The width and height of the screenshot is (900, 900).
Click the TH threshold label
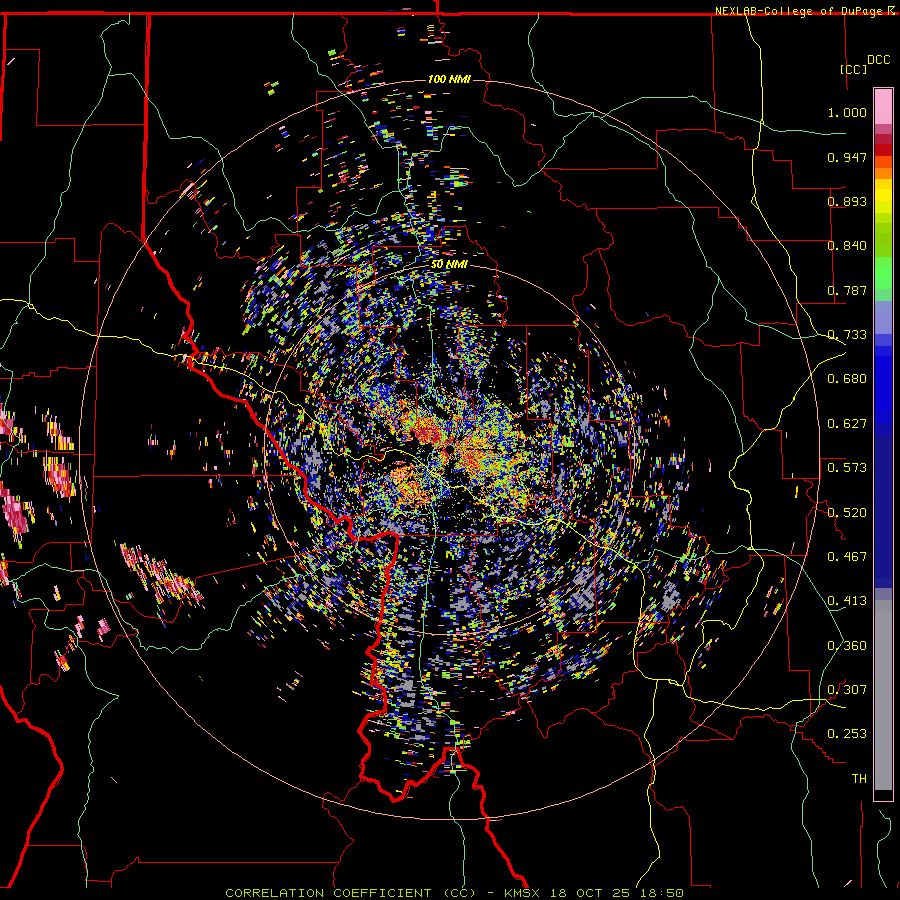pos(859,779)
